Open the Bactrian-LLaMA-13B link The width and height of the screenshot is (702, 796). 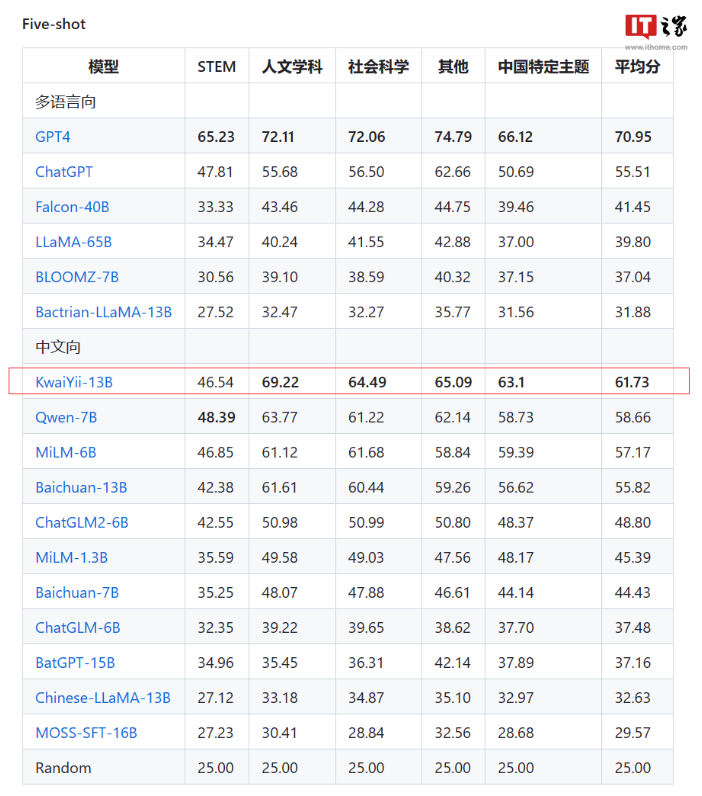[104, 312]
